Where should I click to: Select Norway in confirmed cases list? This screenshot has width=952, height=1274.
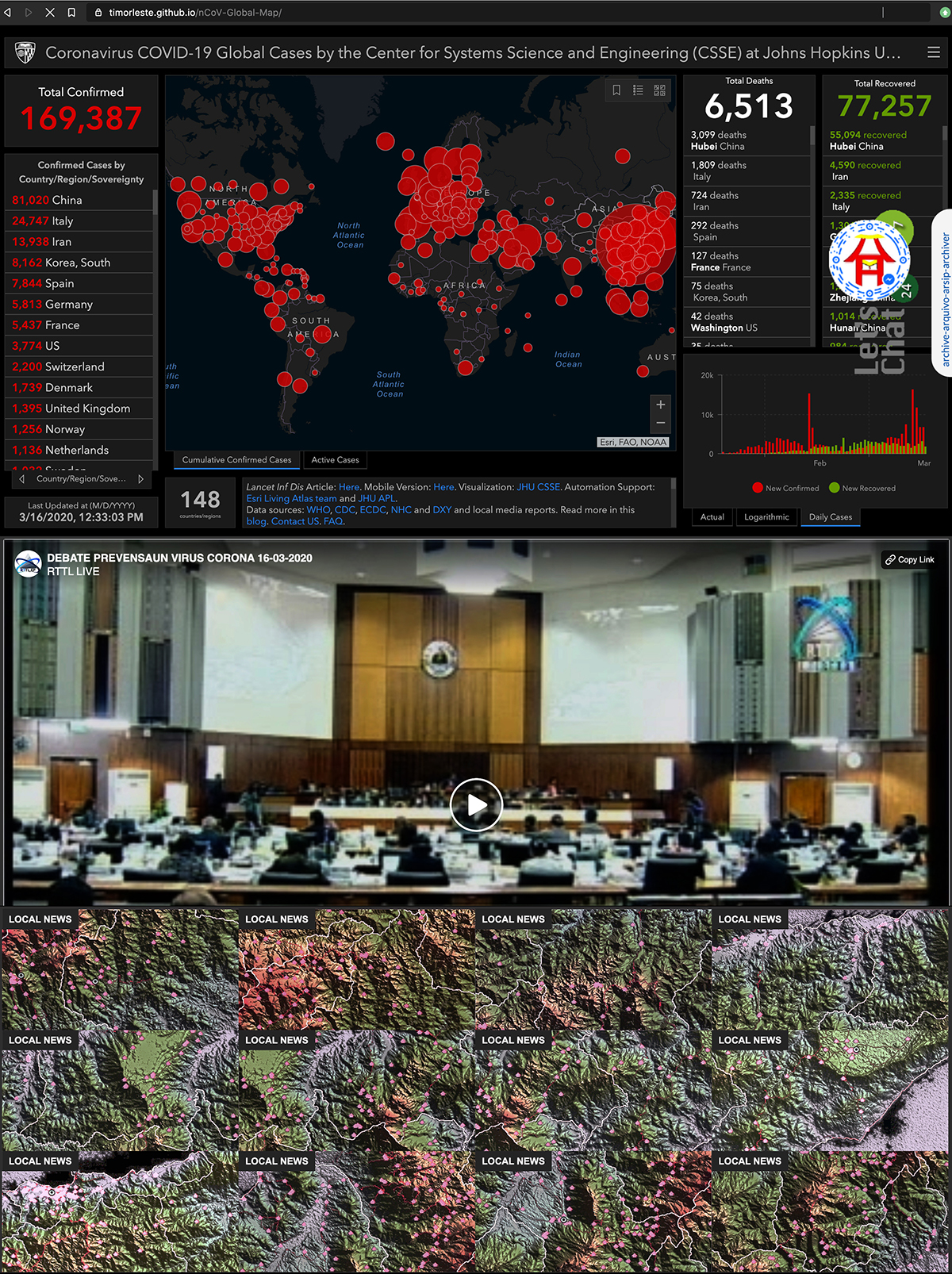[79, 429]
